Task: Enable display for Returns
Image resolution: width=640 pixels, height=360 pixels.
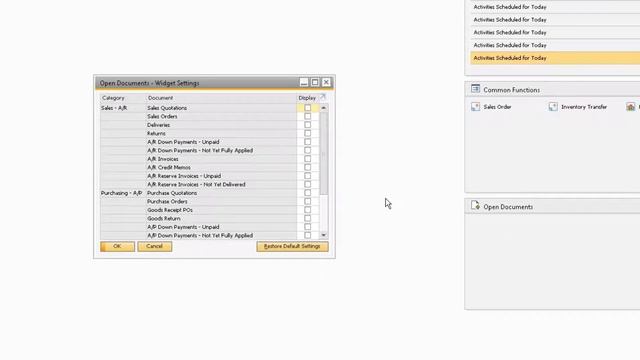Action: 307,133
